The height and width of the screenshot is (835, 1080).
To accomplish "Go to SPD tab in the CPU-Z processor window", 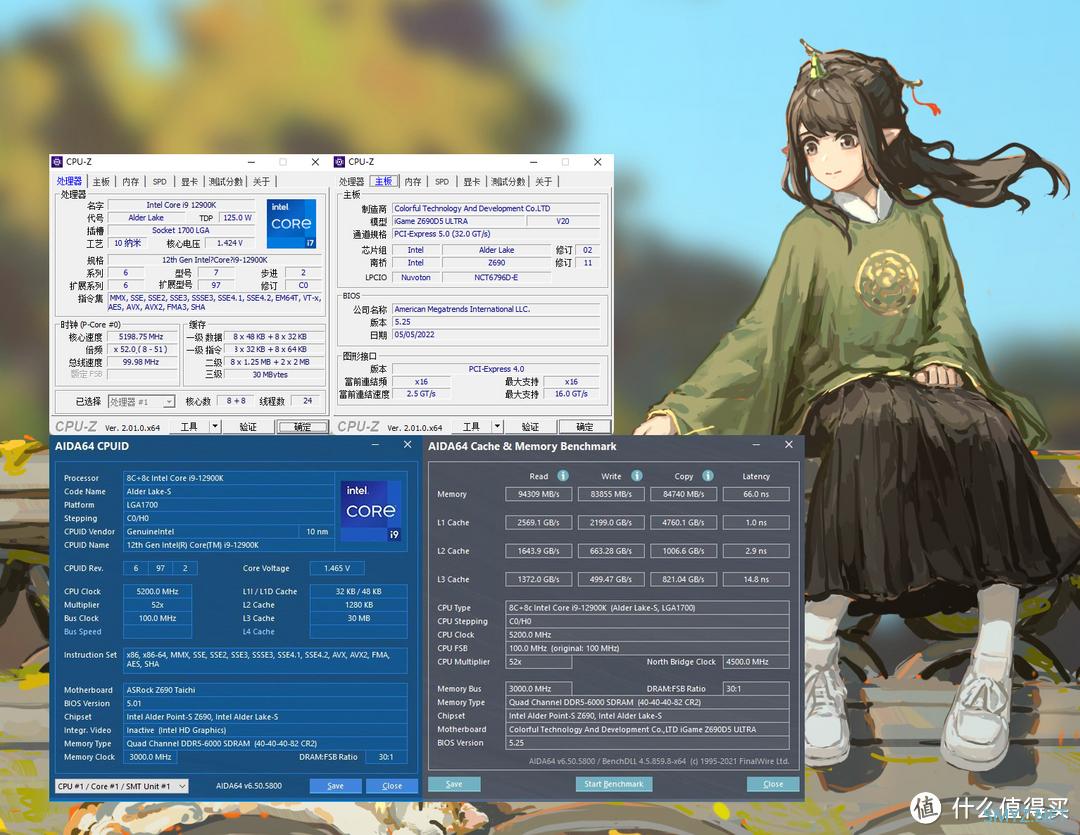I will tap(160, 181).
